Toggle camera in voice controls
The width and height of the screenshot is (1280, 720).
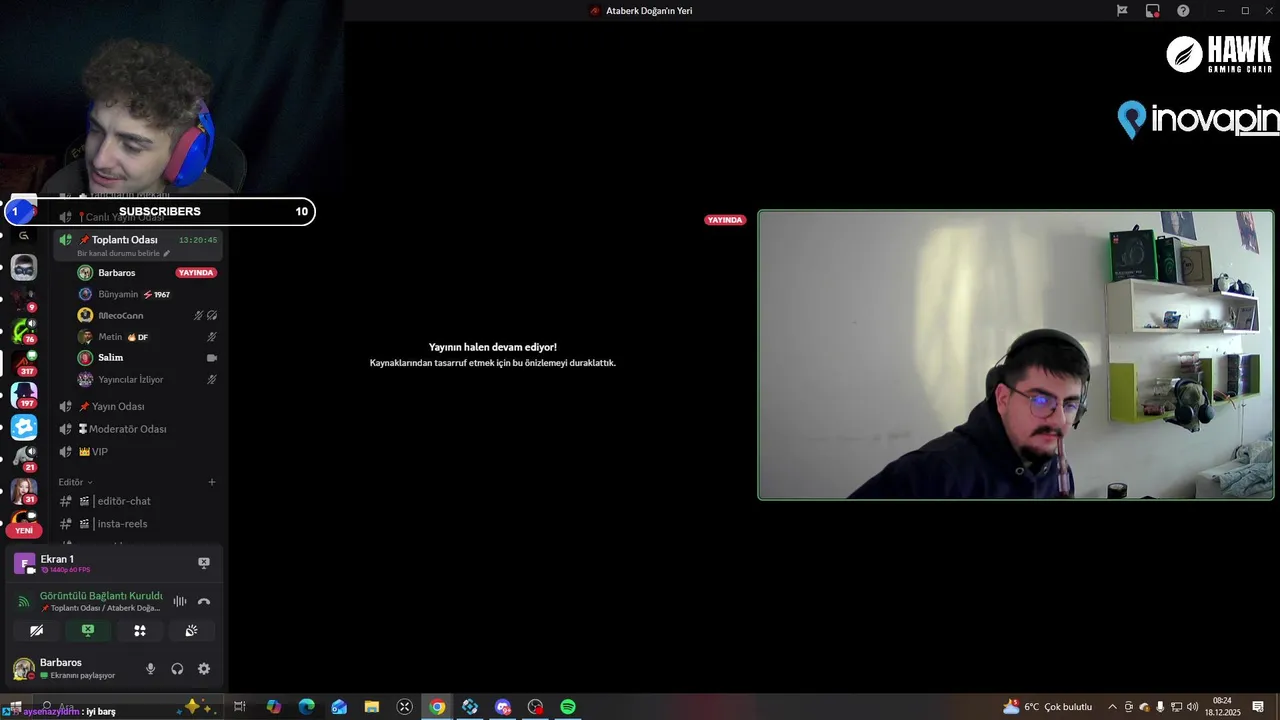click(37, 631)
